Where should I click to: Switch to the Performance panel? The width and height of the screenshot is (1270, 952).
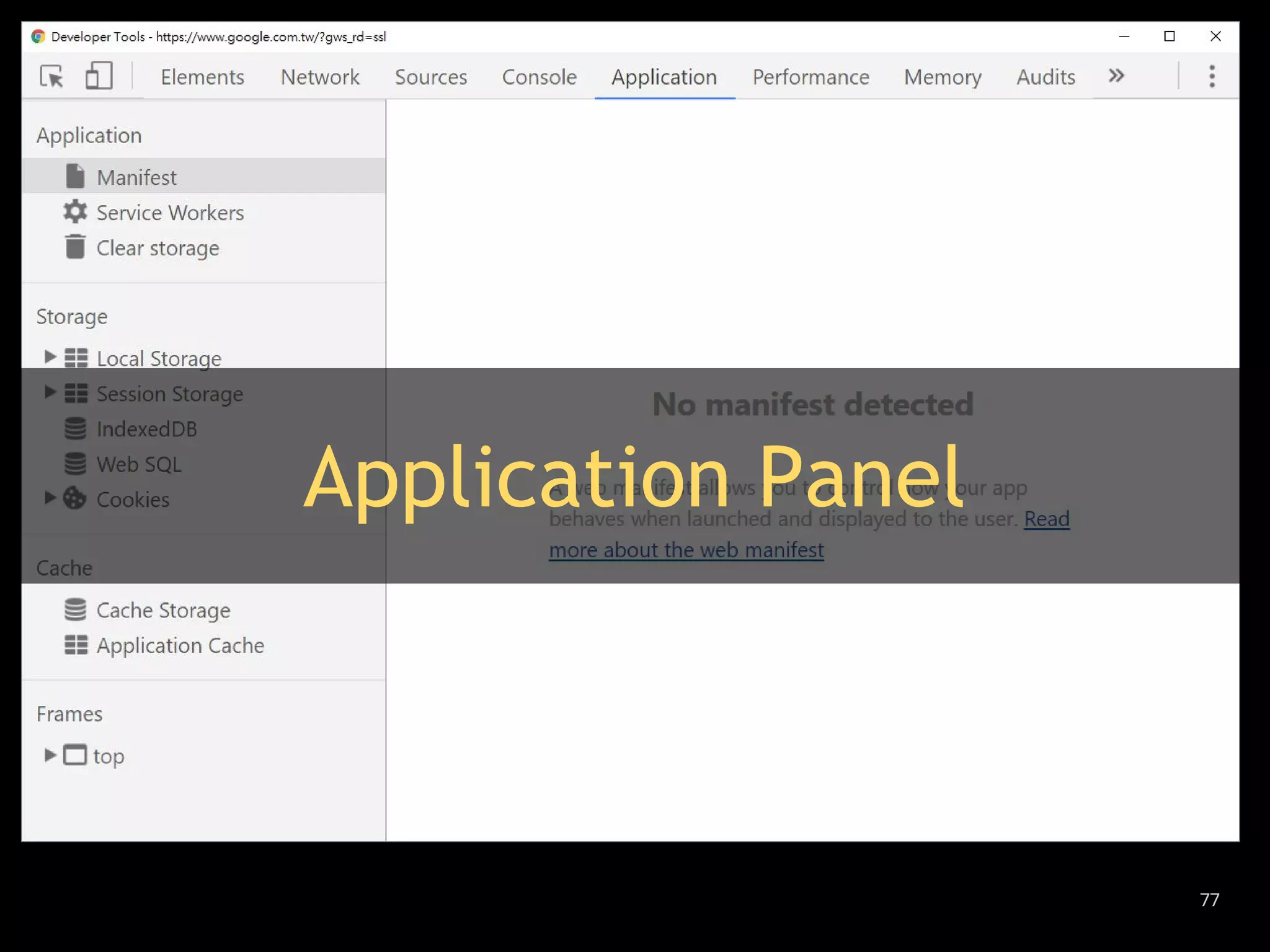(810, 77)
